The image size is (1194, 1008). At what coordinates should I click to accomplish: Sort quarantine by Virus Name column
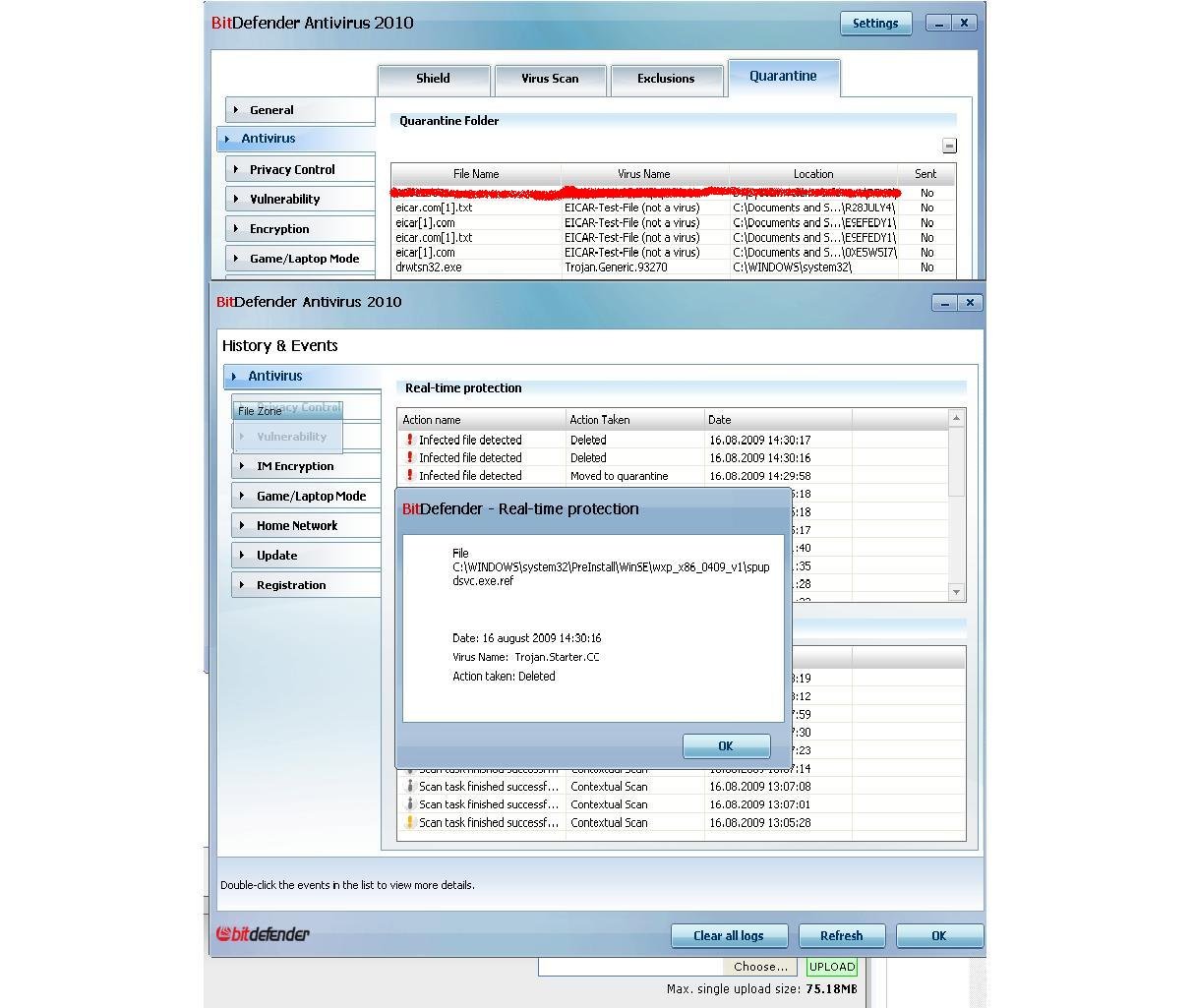[644, 174]
